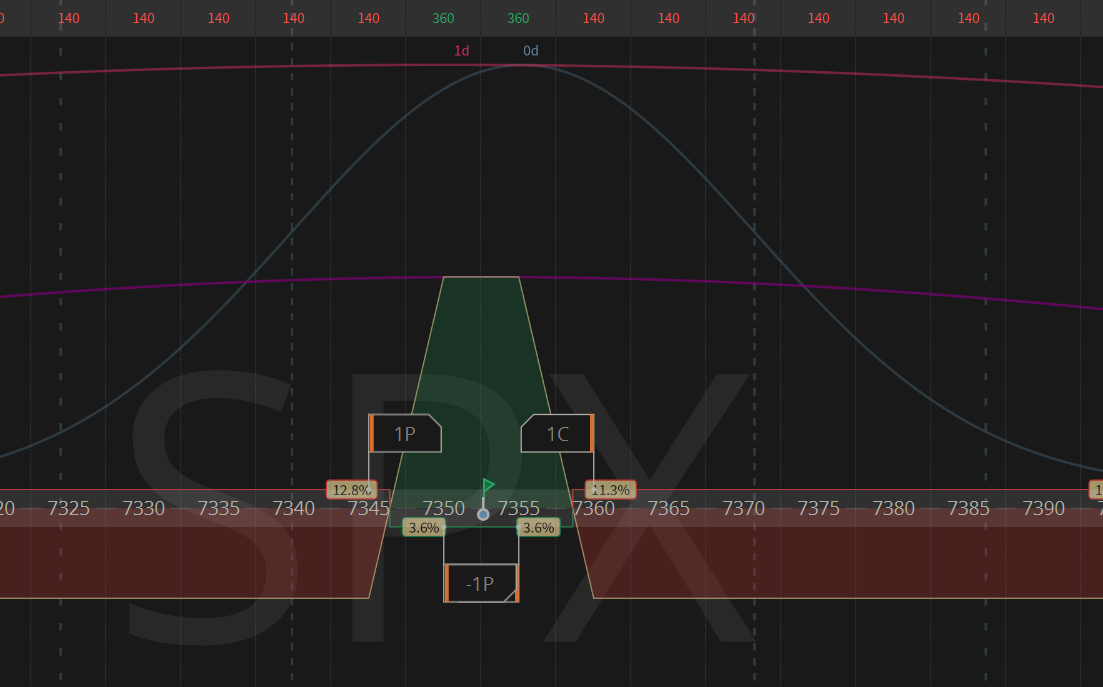Click the 7385 strike on the price axis
This screenshot has width=1103, height=687.
click(969, 508)
